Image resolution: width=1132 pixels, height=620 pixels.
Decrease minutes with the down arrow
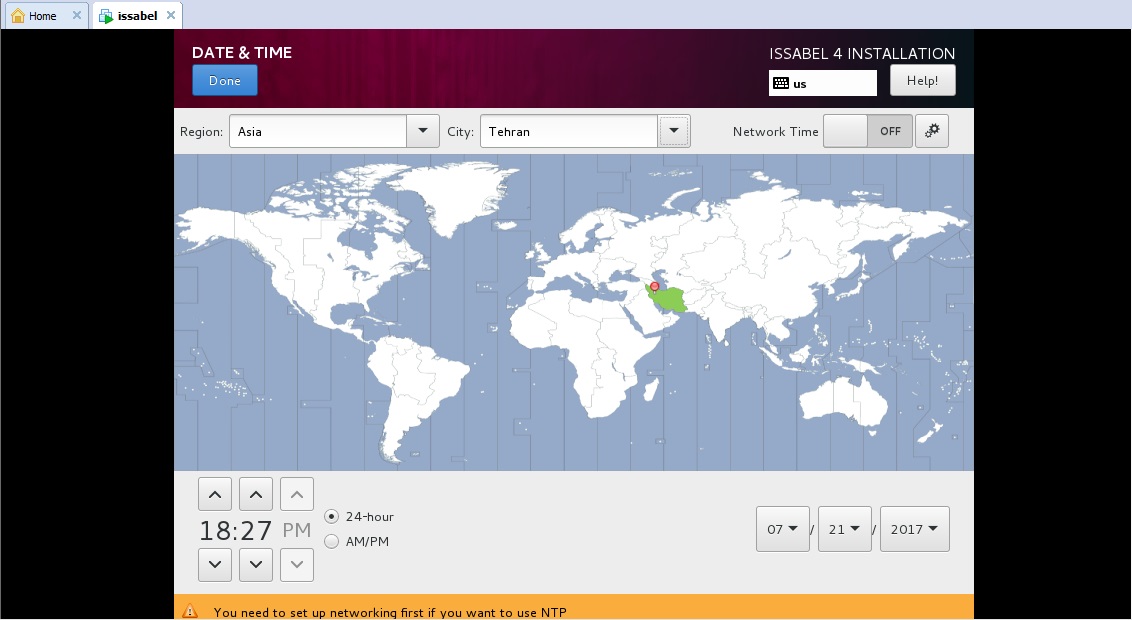256,564
